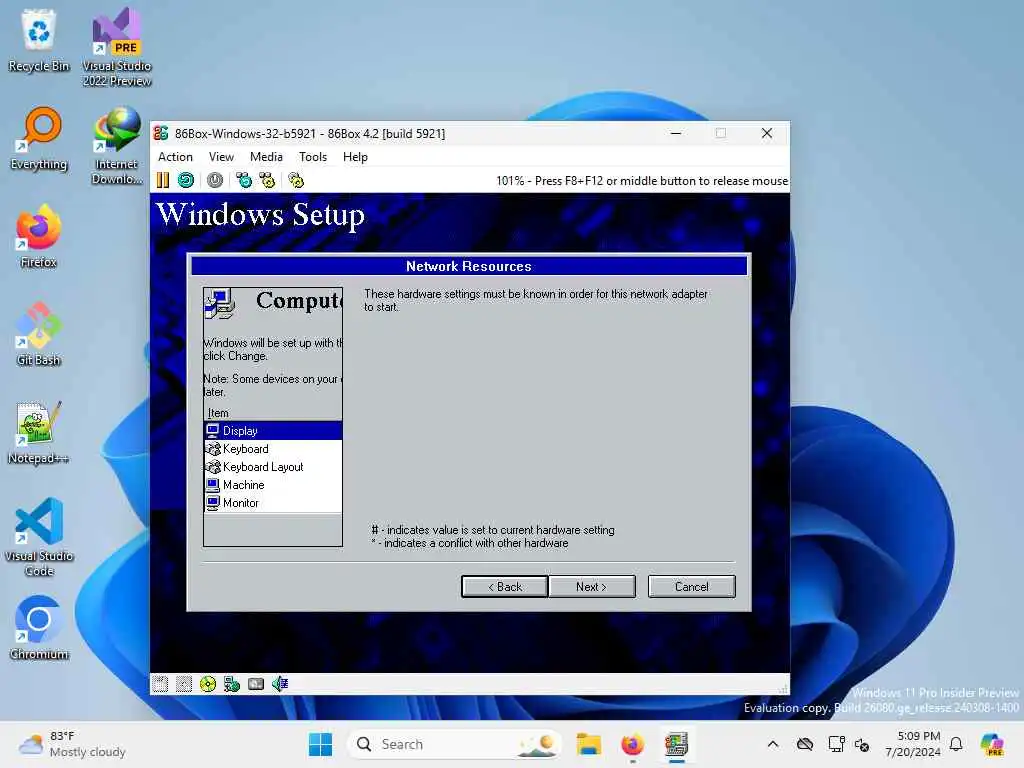
Task: Send Ctrl+Alt+Del using toolbar icon
Action: coord(244,180)
